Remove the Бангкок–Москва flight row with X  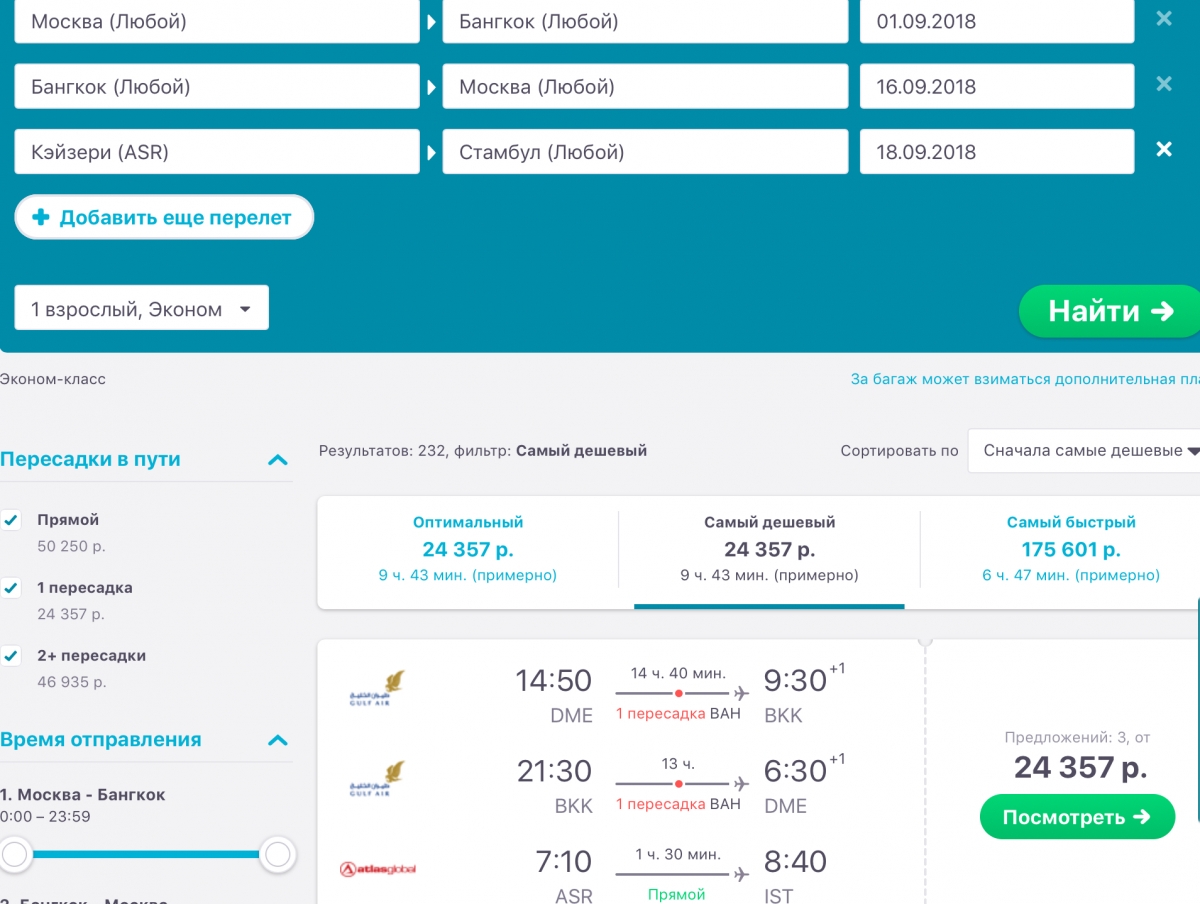point(1163,85)
